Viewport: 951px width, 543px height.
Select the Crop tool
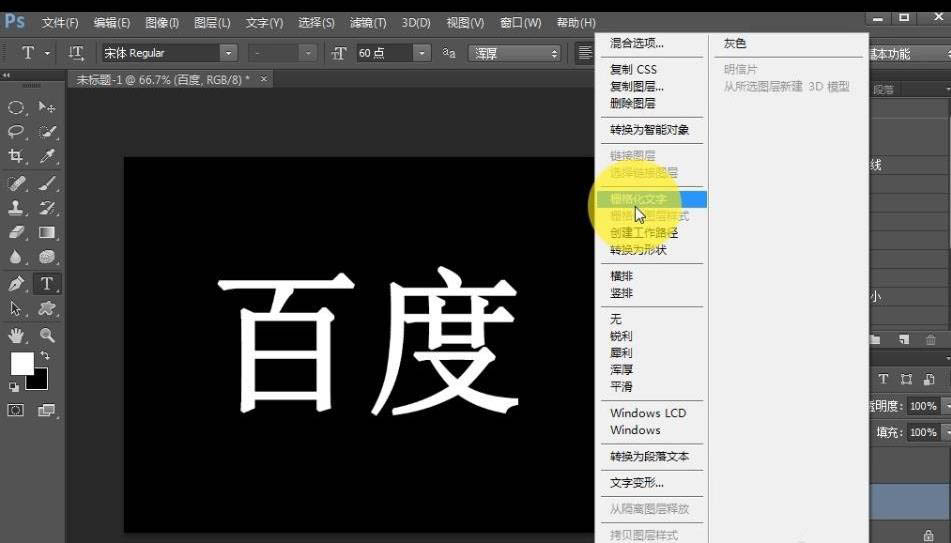point(16,156)
